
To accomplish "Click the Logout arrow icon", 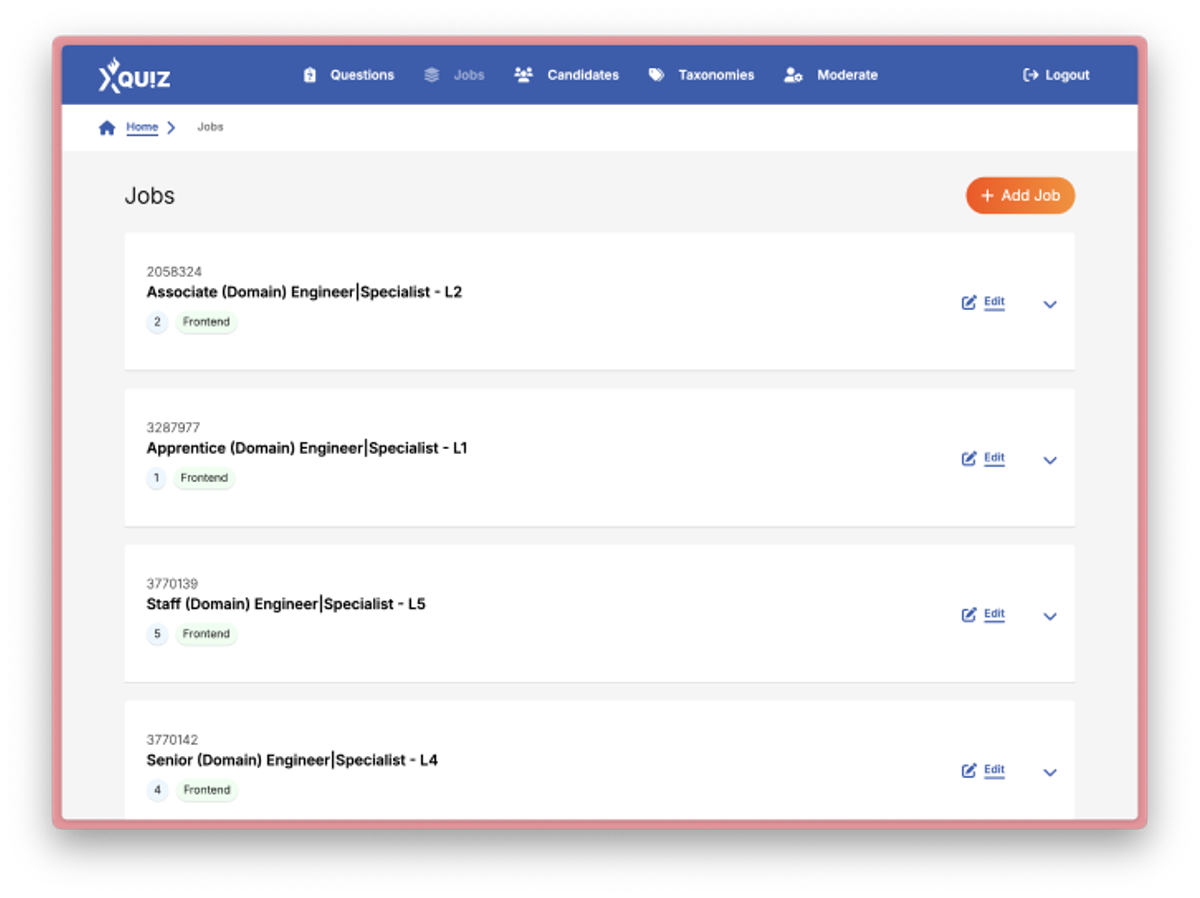I will [x=1031, y=75].
